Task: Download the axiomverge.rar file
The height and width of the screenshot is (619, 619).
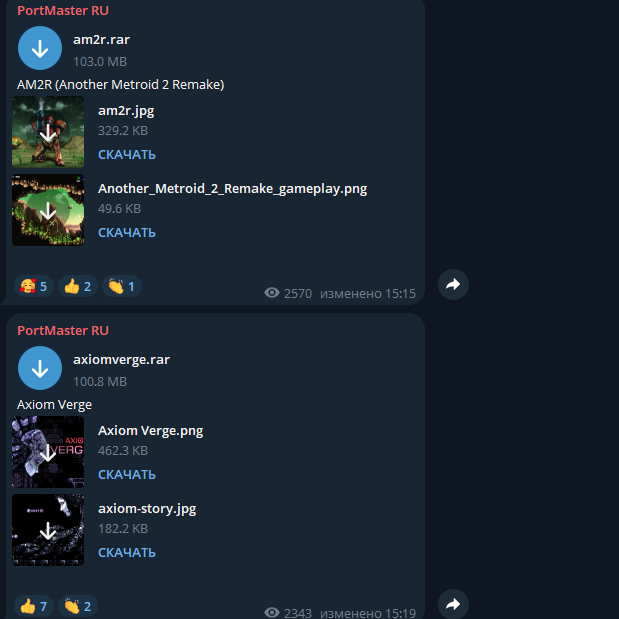Action: coord(40,368)
